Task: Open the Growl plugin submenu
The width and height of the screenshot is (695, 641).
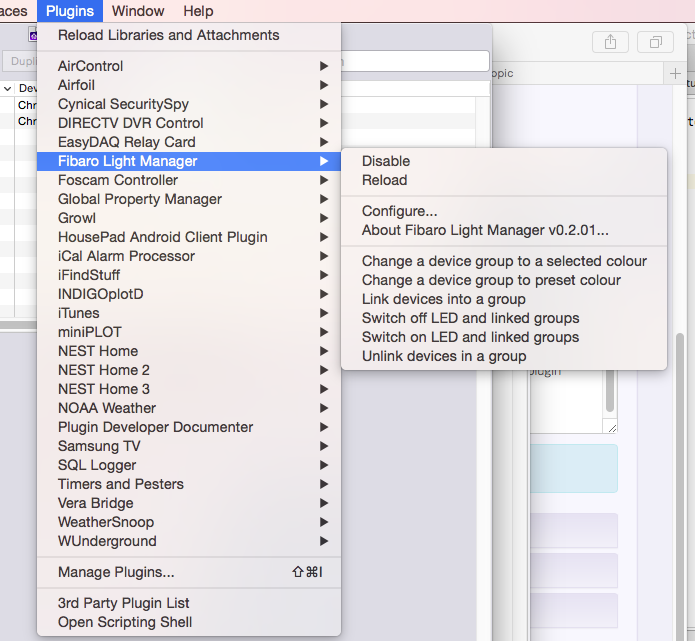Action: (x=189, y=218)
